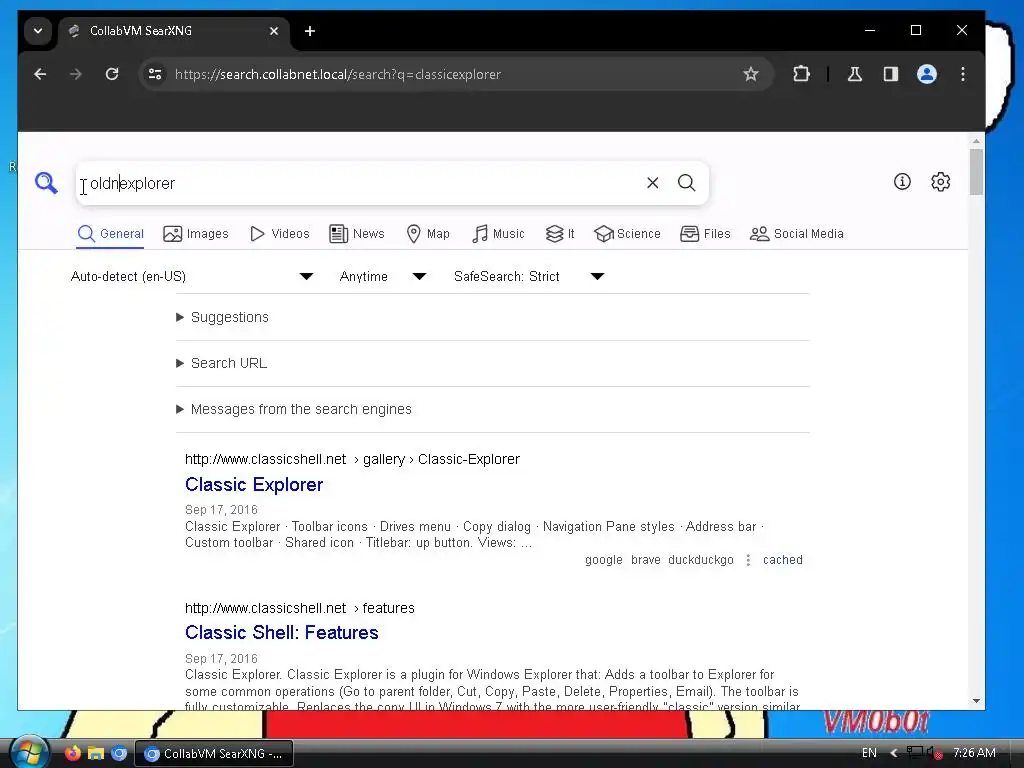Open the cached version link
Viewport: 1024px width, 768px height.
tap(782, 560)
